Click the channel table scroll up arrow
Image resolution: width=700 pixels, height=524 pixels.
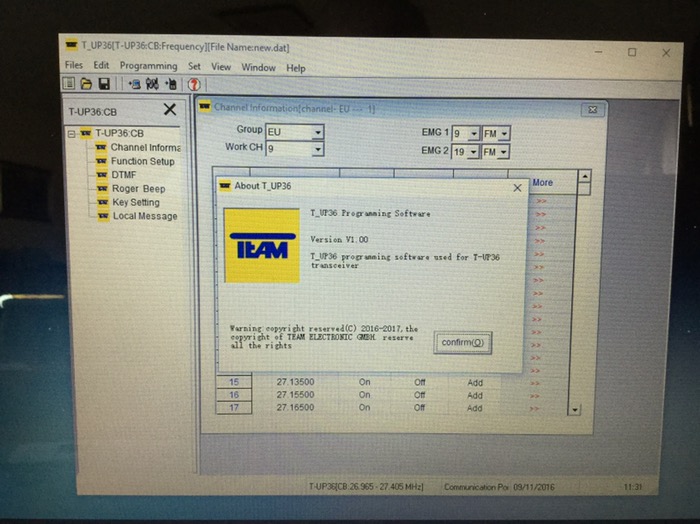point(584,176)
